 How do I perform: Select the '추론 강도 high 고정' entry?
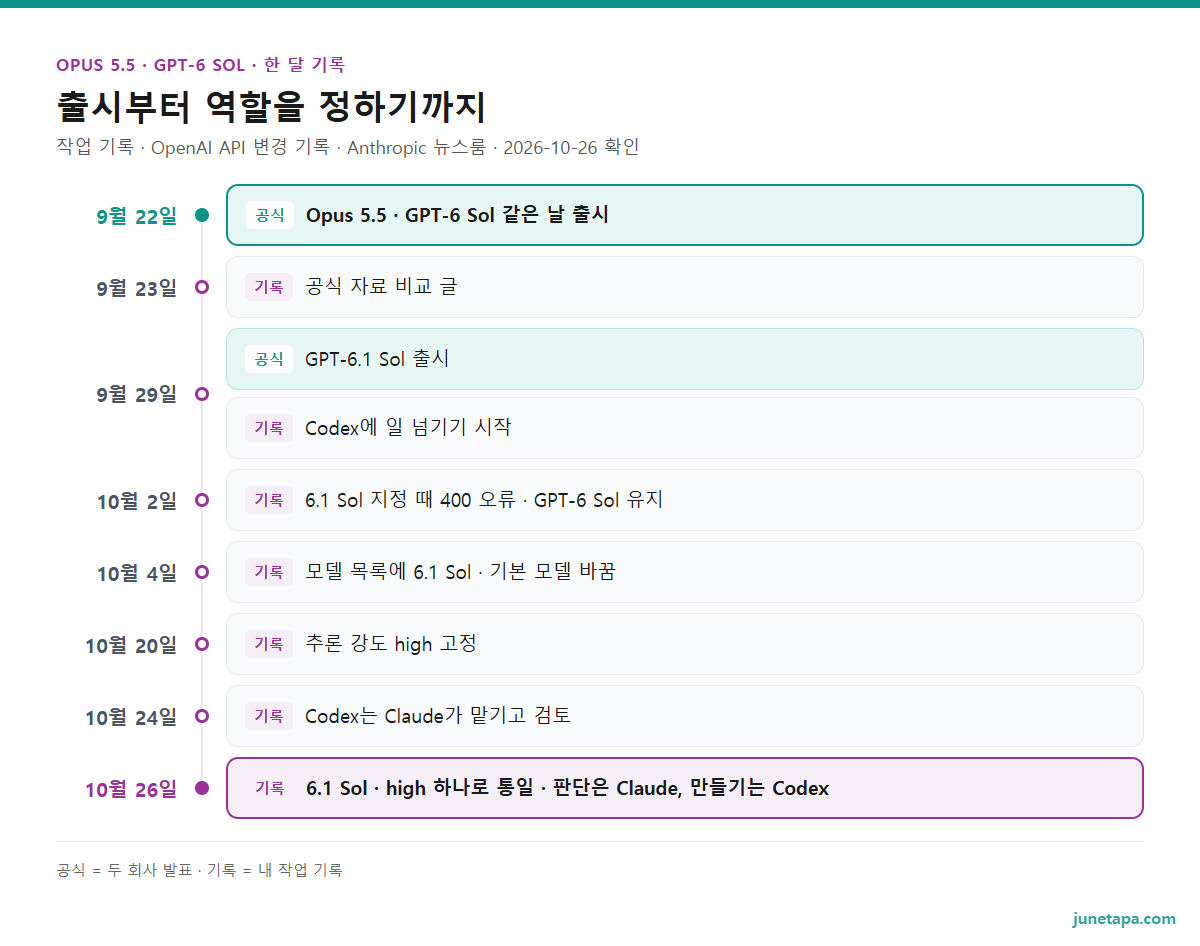tap(685, 644)
